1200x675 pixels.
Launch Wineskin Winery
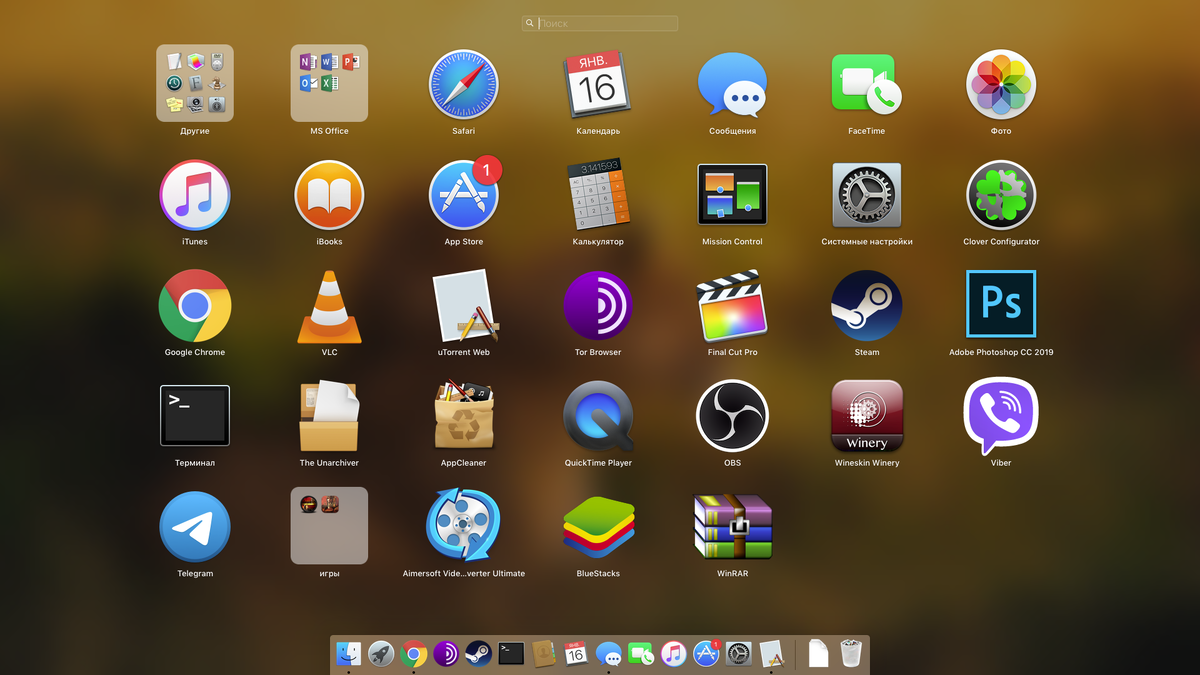click(x=866, y=416)
